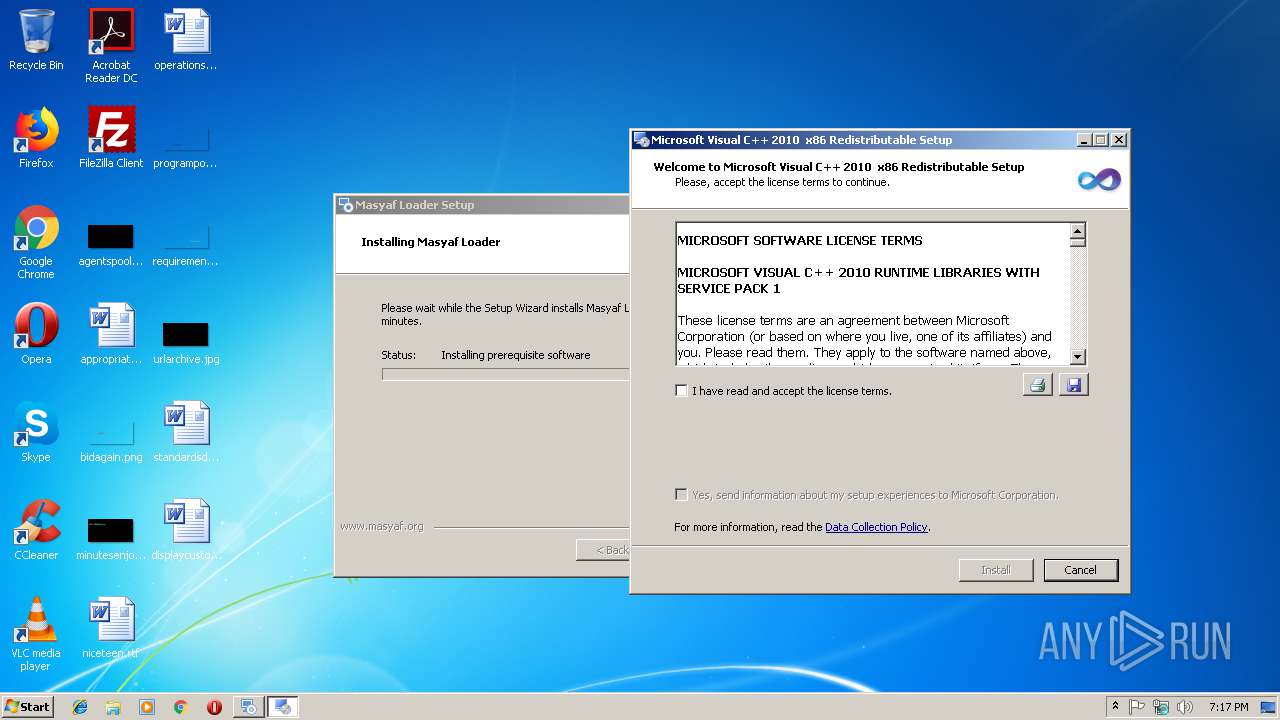Save the license terms to file
The height and width of the screenshot is (720, 1280).
click(x=1074, y=385)
